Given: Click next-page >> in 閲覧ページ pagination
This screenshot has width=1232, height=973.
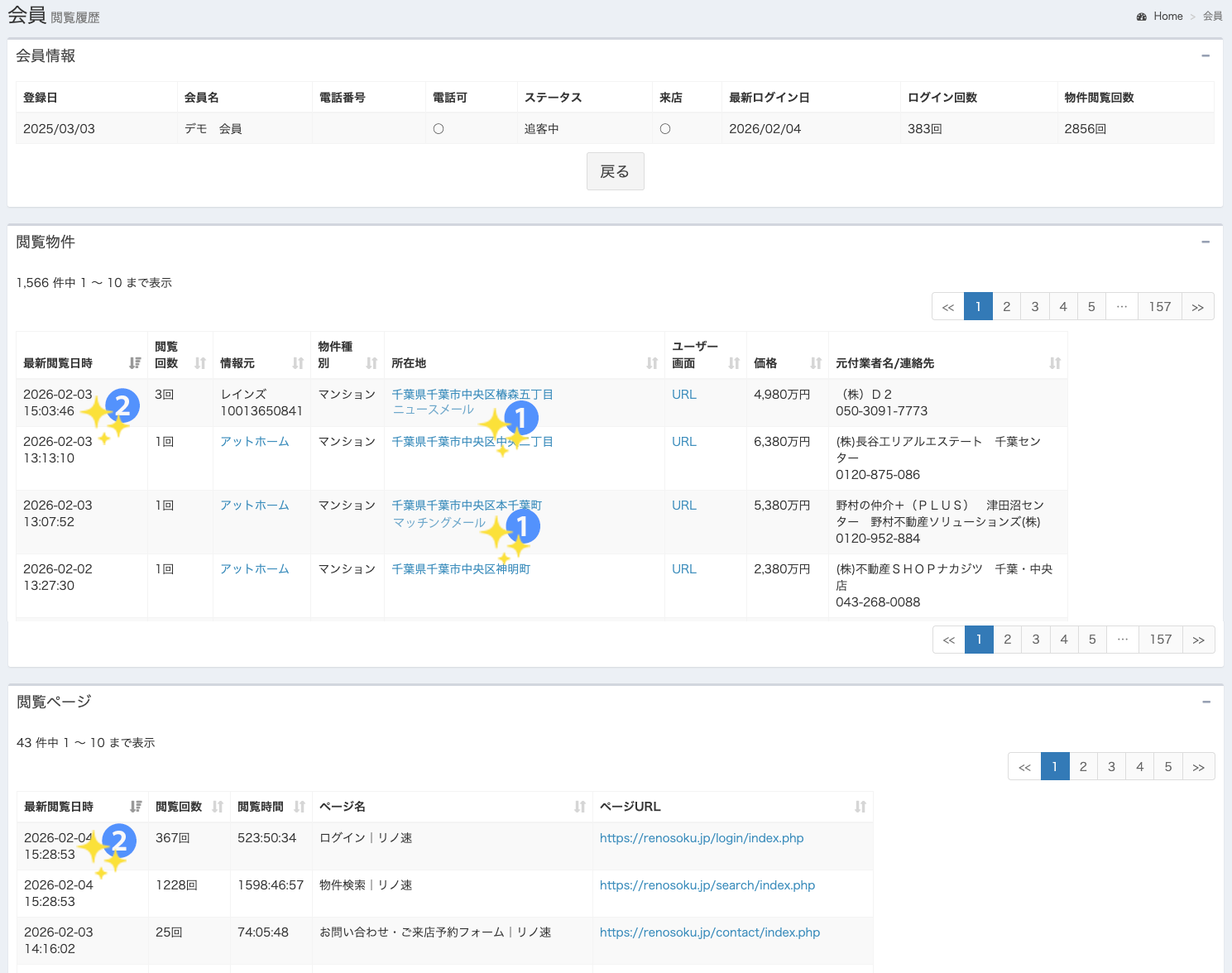Looking at the screenshot, I should [1199, 767].
